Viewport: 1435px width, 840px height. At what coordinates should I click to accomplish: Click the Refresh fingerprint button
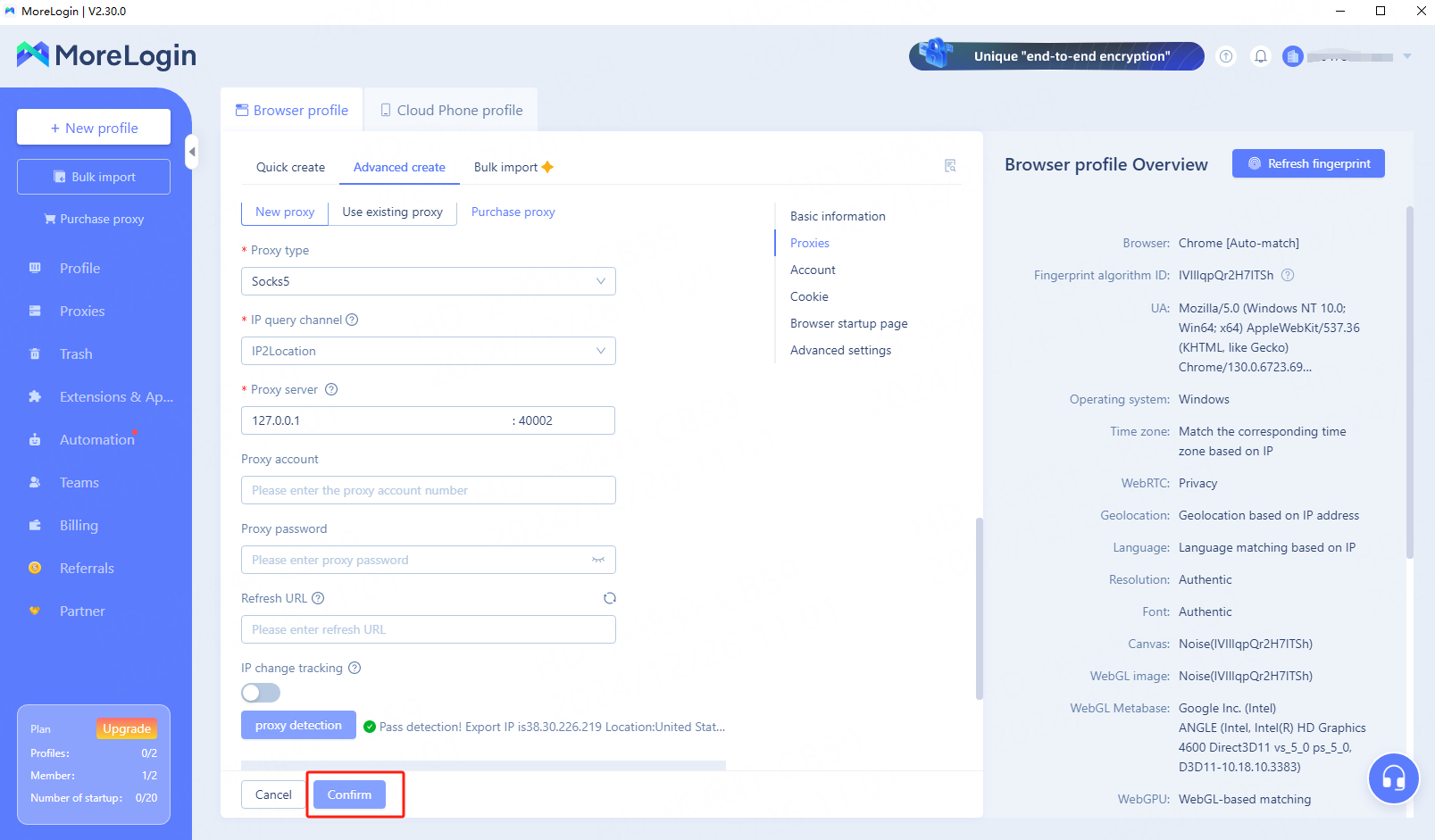point(1308,163)
